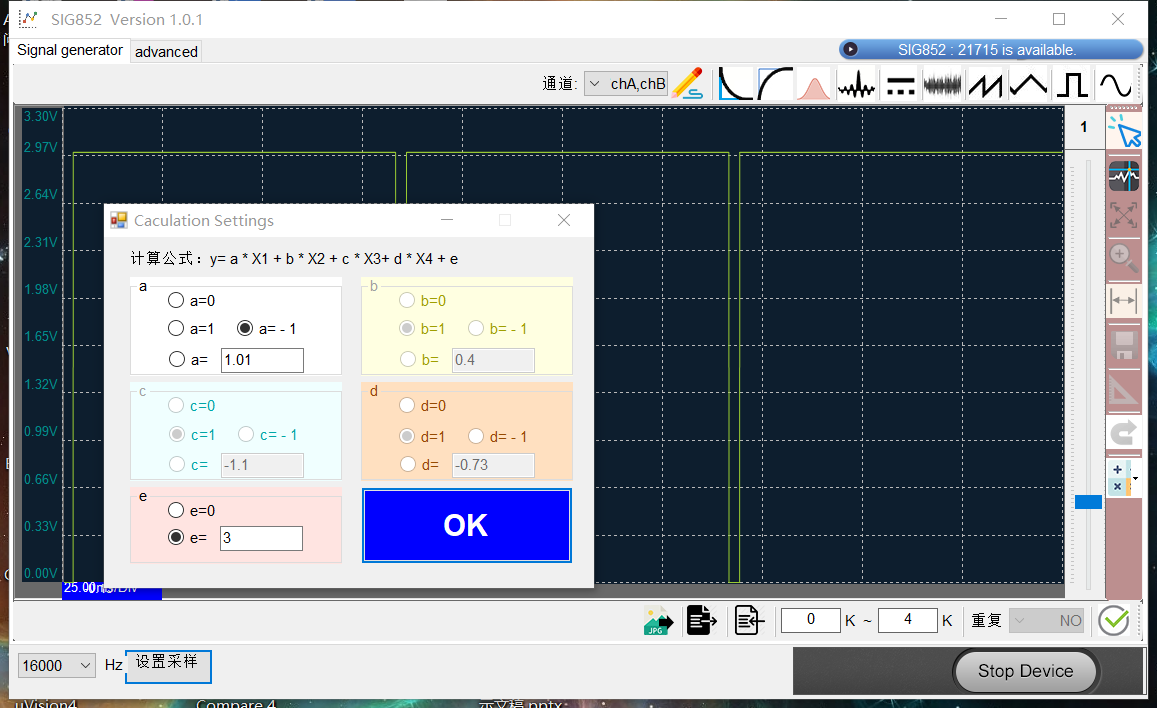Open the chA,chB channel dropdown
Image resolution: width=1157 pixels, height=708 pixels.
point(625,84)
